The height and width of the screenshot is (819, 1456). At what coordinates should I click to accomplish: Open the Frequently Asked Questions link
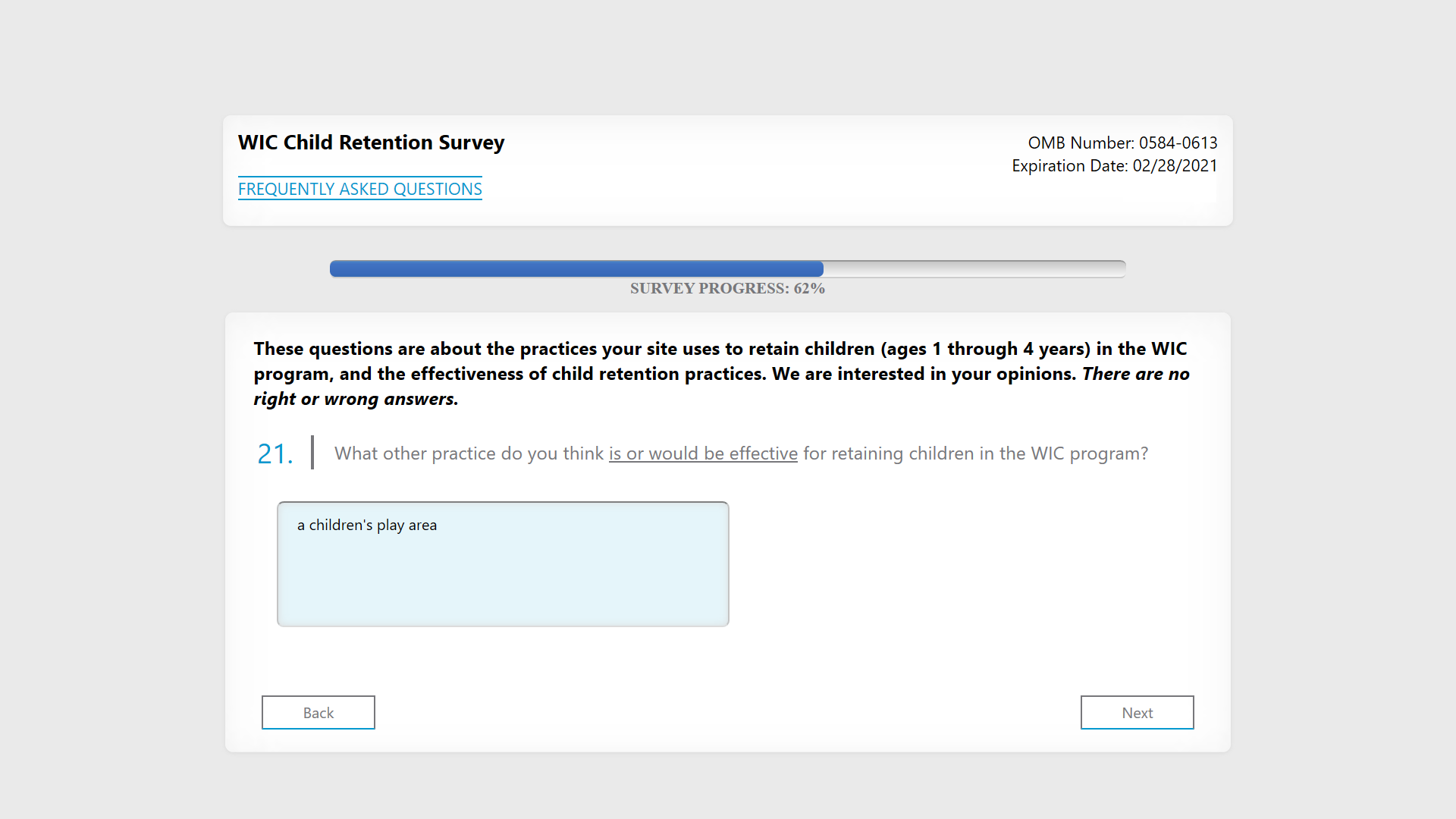(359, 189)
